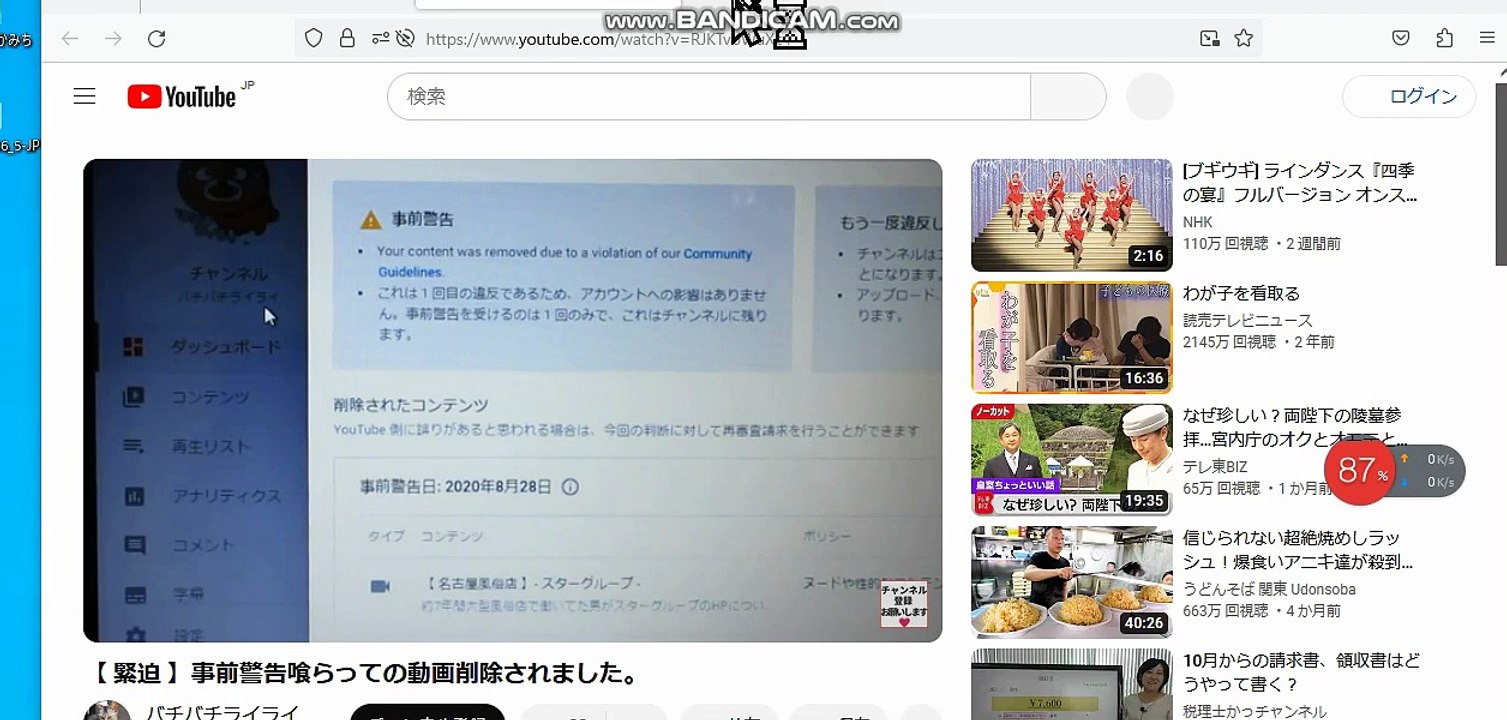
Task: Click the main video player
Action: (512, 400)
